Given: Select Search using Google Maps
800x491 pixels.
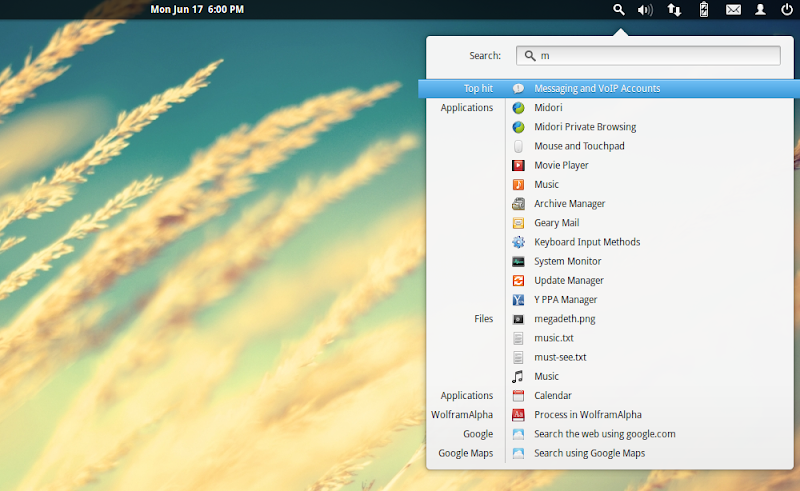Looking at the screenshot, I should [x=590, y=453].
